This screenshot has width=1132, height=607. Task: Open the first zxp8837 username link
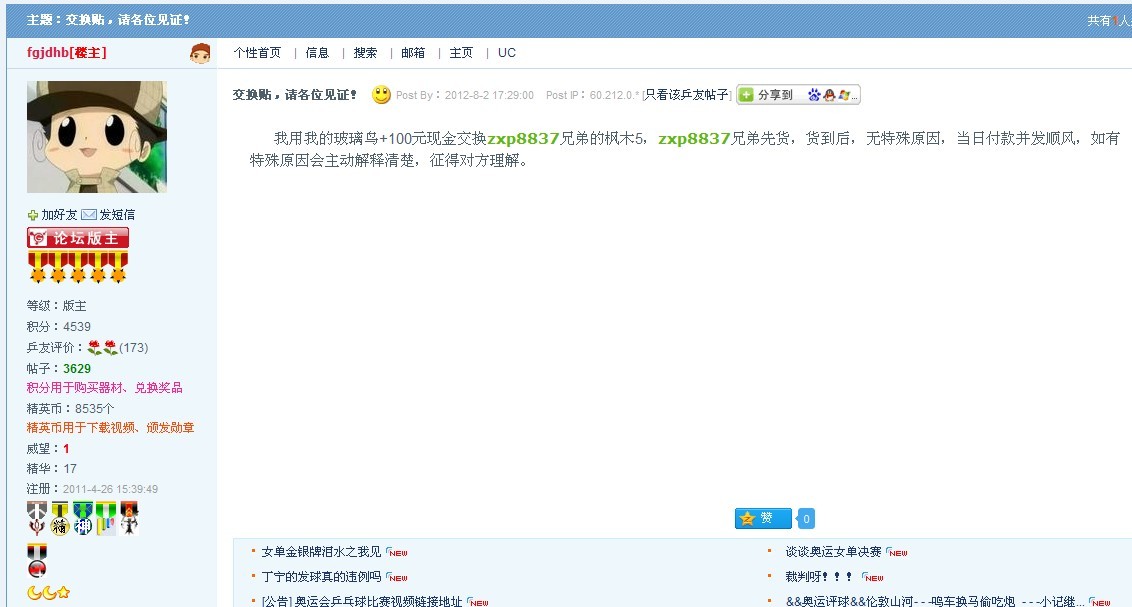[x=524, y=139]
